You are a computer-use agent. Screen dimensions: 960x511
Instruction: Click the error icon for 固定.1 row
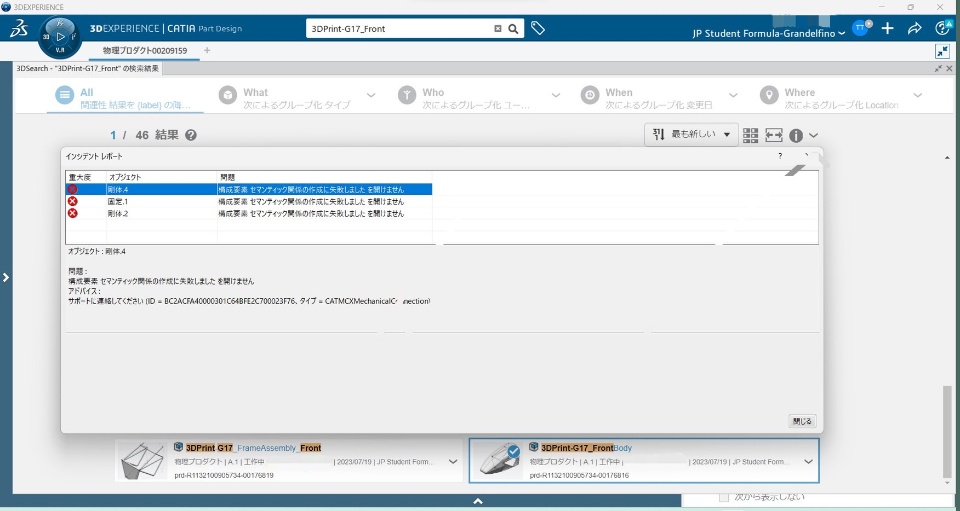[x=73, y=201]
